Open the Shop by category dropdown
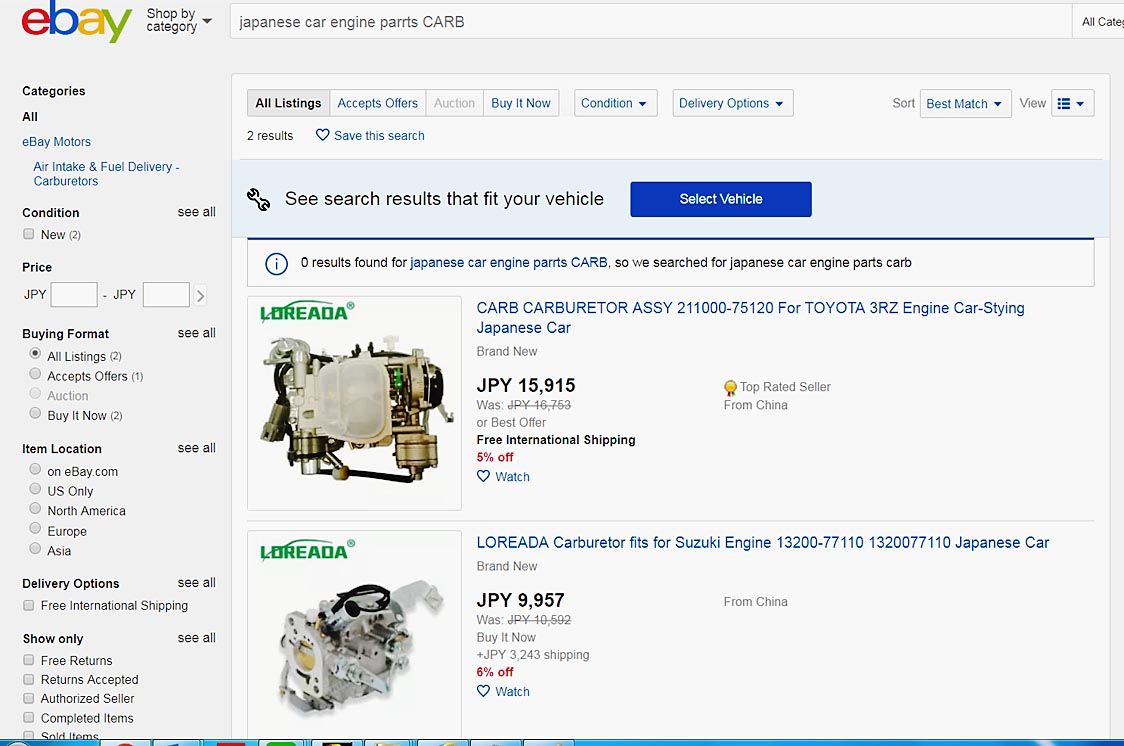The width and height of the screenshot is (1124, 746). (x=179, y=21)
